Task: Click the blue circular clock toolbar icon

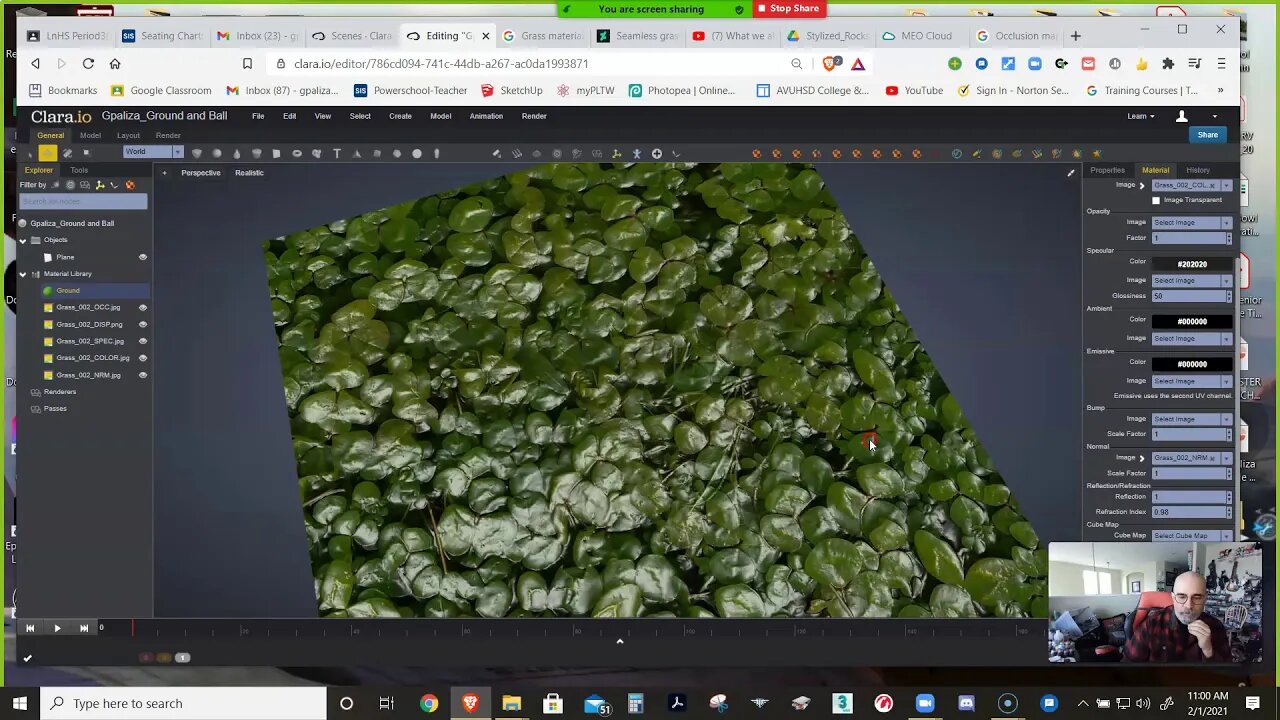Action: coord(956,153)
